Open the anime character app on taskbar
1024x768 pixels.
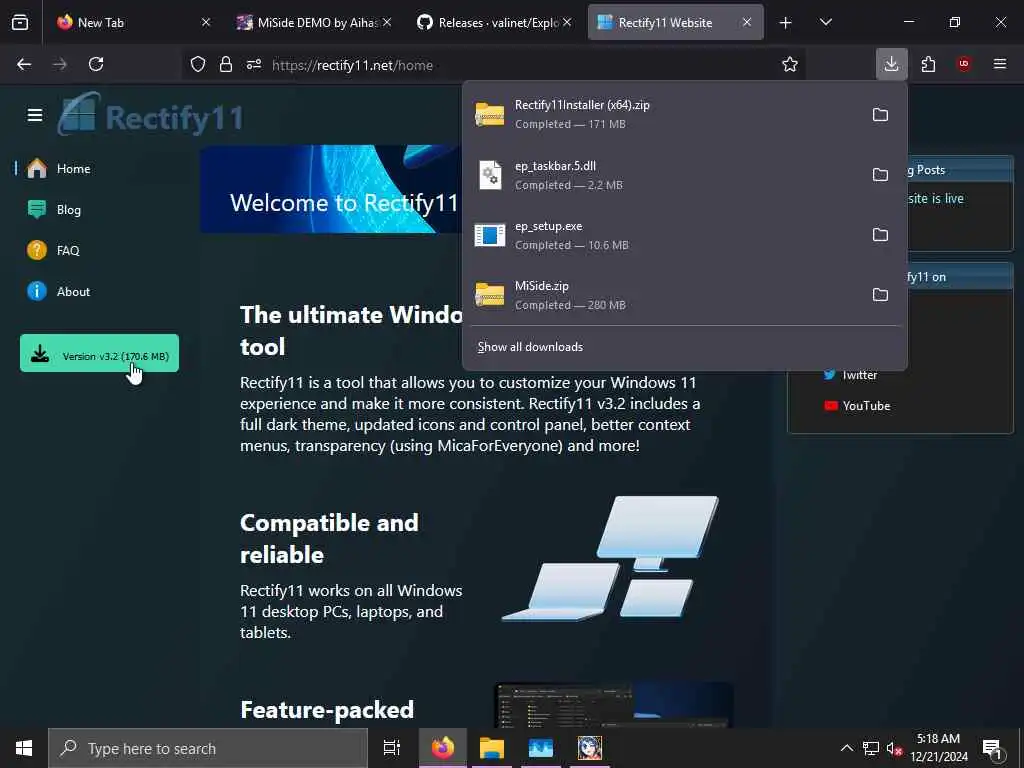point(590,748)
